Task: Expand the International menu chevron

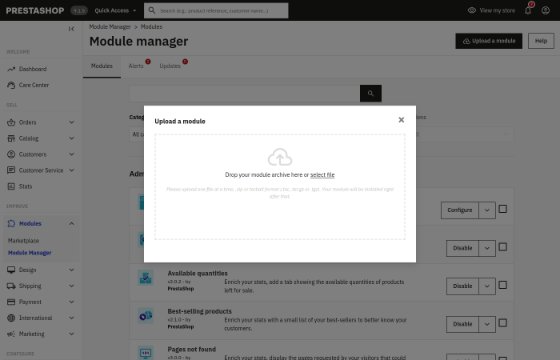Action: [71, 318]
